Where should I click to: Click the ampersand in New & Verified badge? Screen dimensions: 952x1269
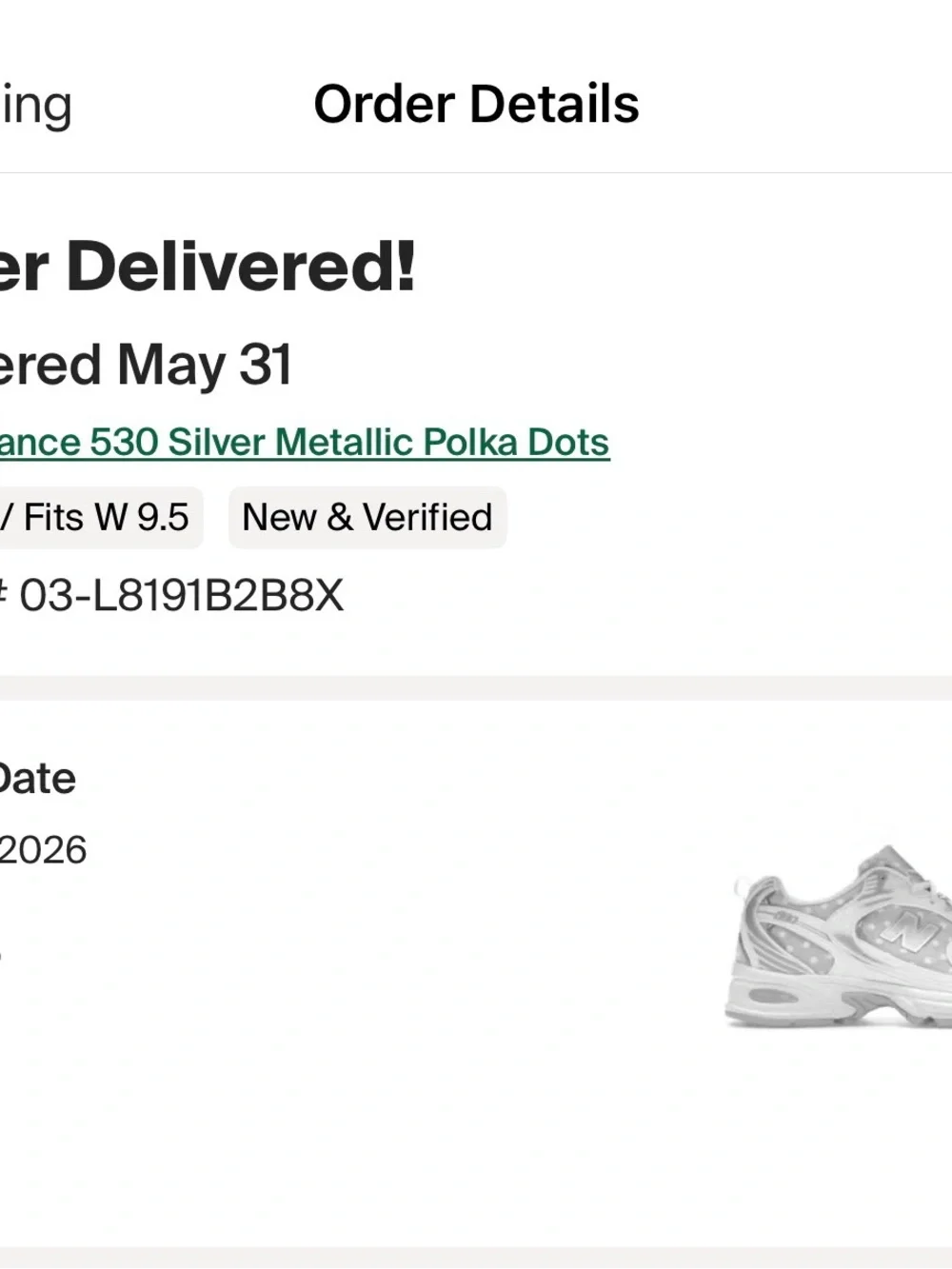click(340, 518)
